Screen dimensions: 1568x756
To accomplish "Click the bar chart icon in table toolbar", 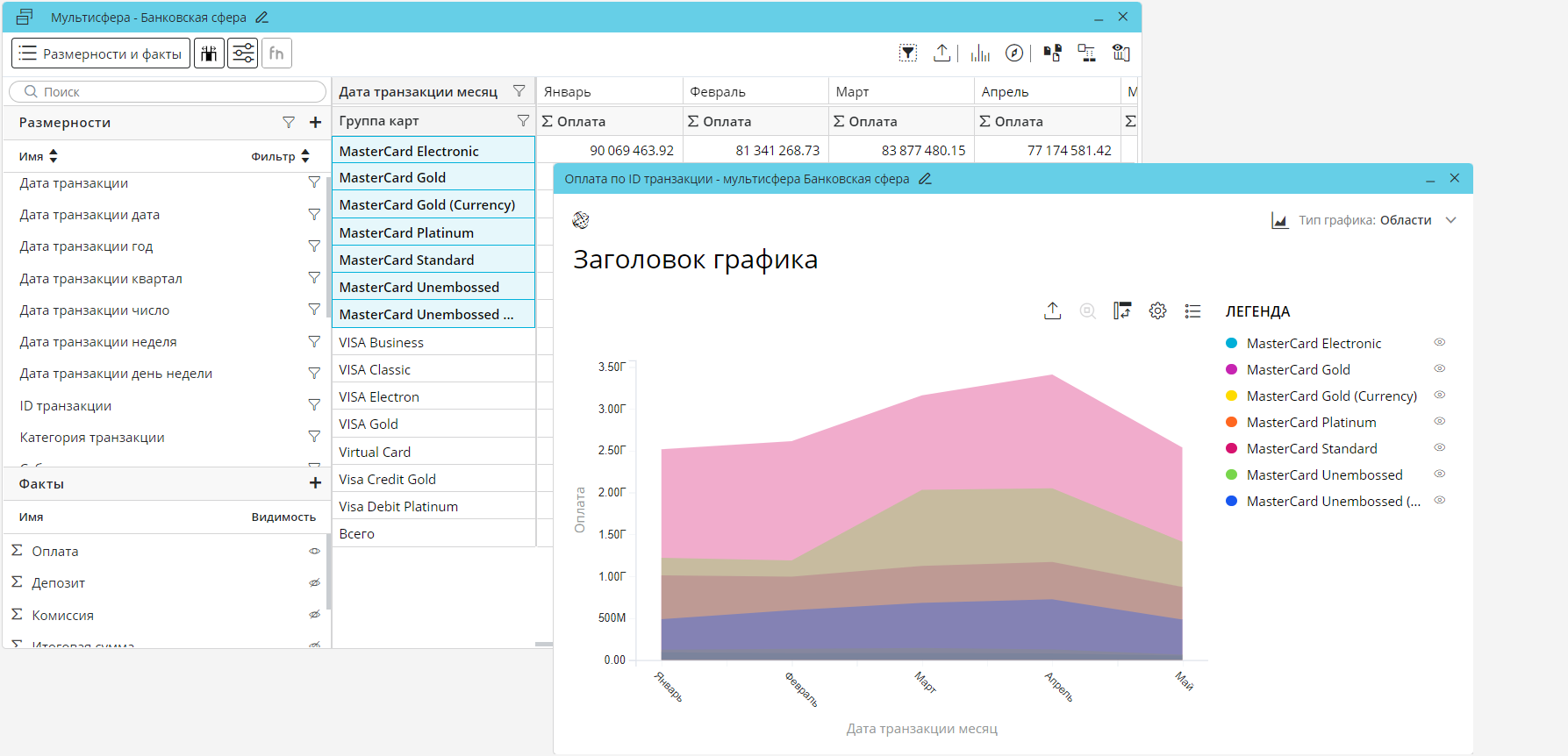I will [980, 53].
